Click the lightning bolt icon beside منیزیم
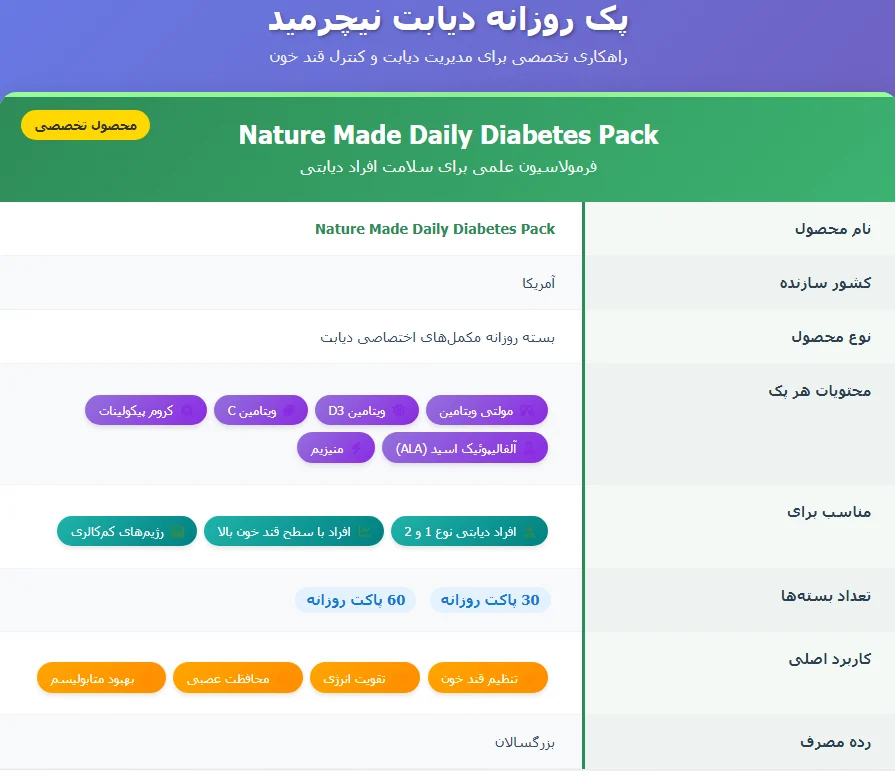895x771 pixels. [354, 449]
